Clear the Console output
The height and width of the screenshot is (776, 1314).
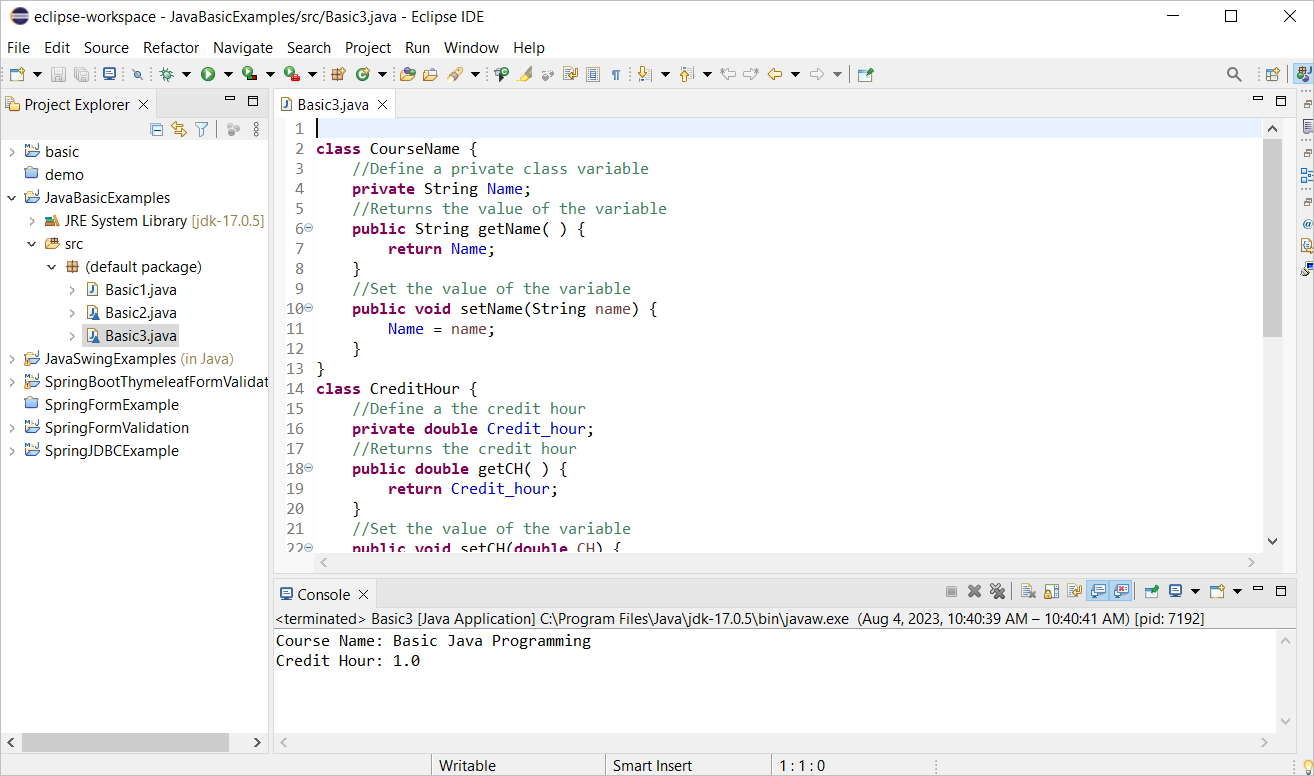(1029, 590)
